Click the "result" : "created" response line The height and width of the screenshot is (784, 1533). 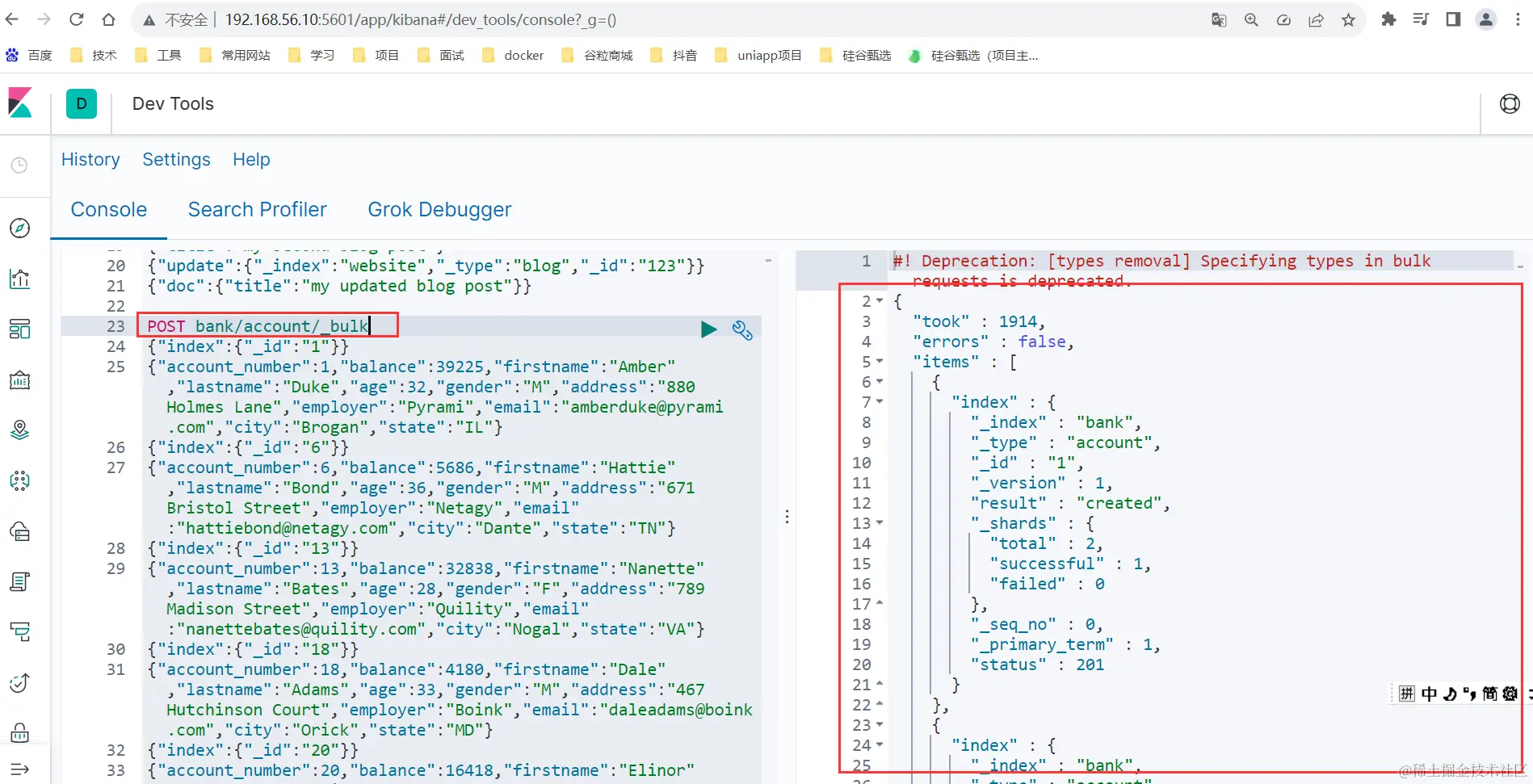1070,503
